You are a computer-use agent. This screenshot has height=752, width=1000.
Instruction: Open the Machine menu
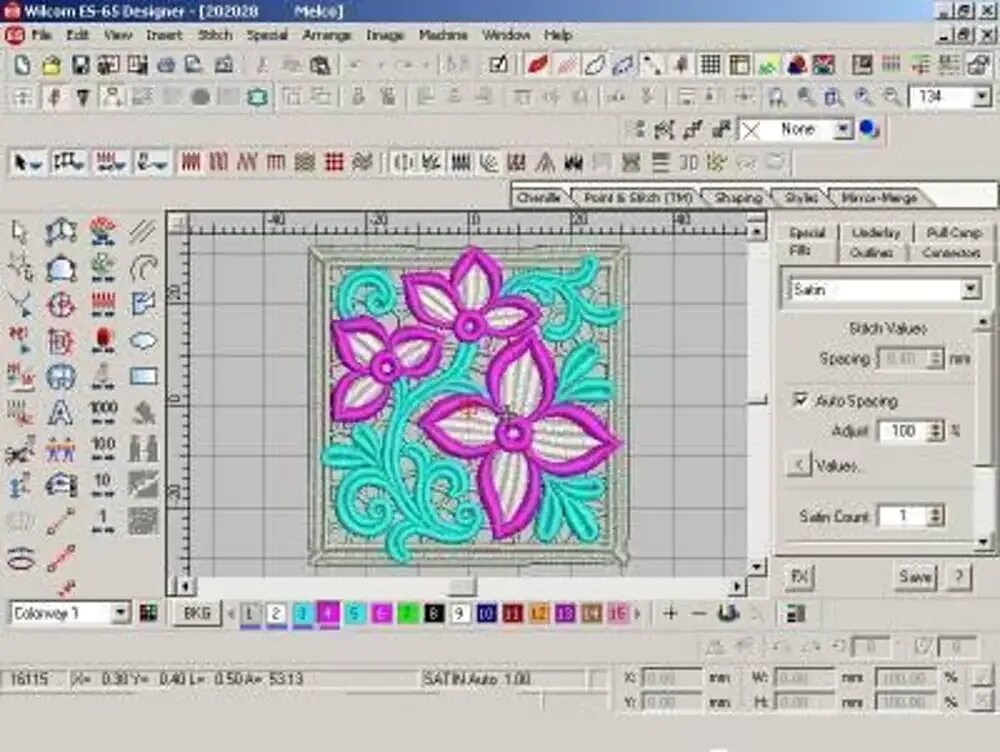(443, 35)
